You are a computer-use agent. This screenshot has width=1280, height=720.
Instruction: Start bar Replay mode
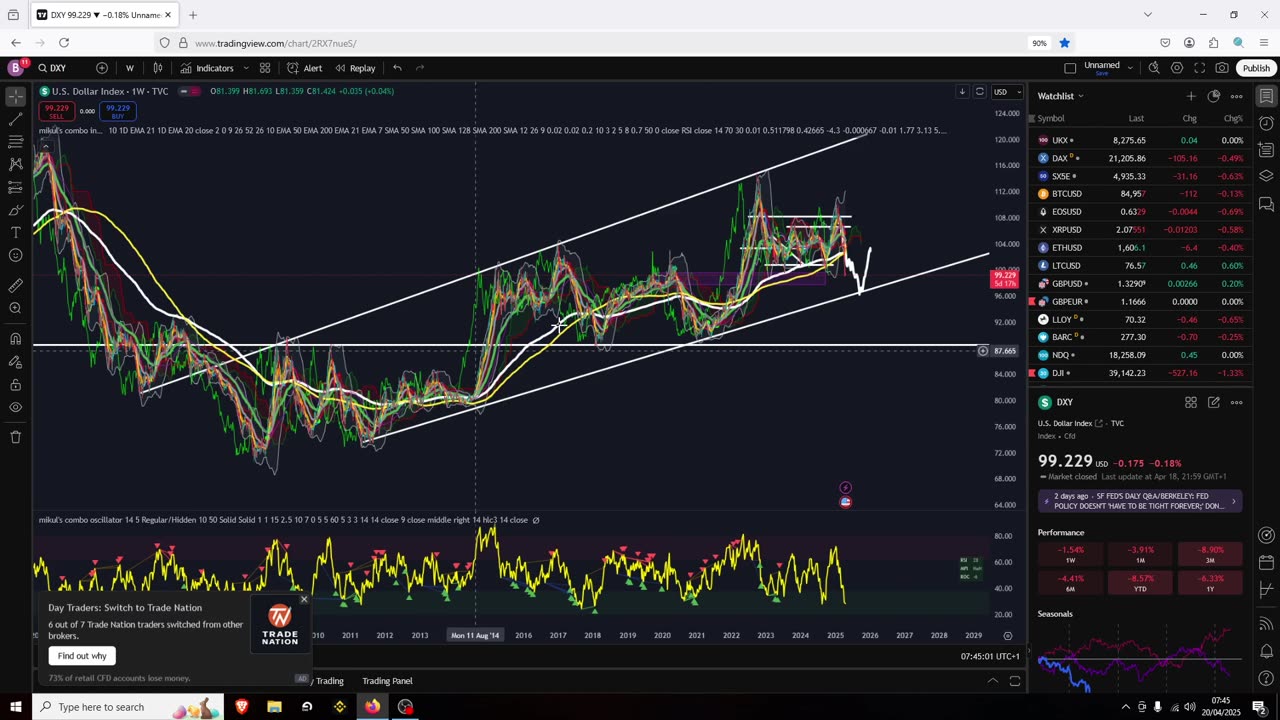(355, 68)
